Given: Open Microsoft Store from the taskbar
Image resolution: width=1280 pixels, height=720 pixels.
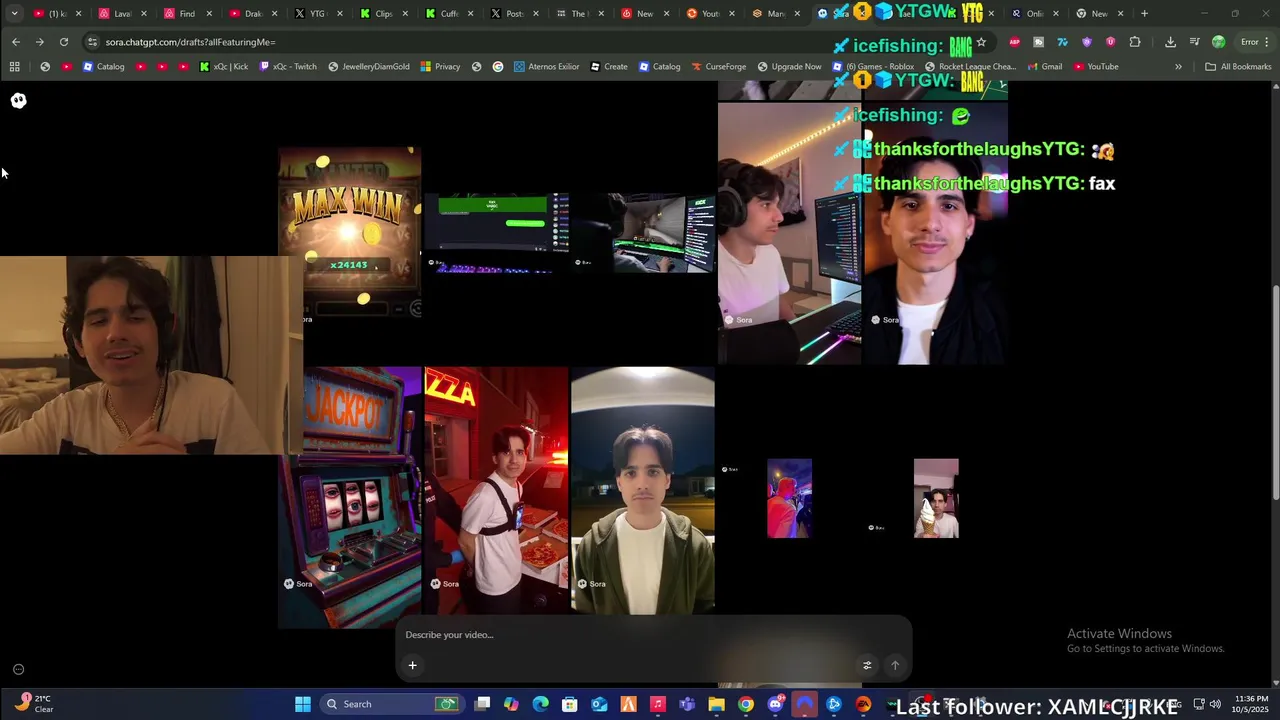Looking at the screenshot, I should pos(570,704).
